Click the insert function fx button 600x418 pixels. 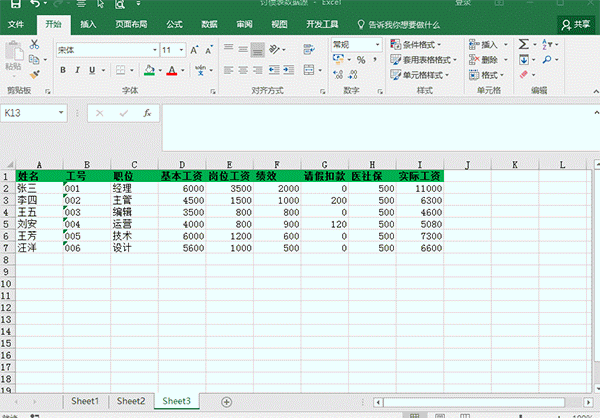(x=147, y=113)
